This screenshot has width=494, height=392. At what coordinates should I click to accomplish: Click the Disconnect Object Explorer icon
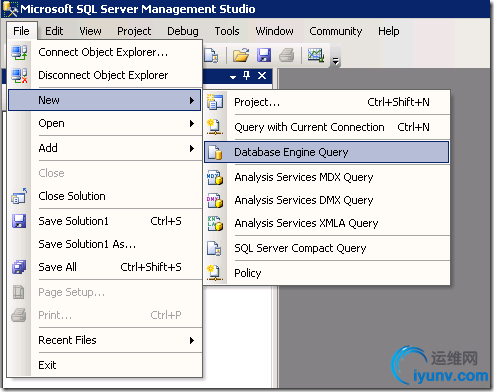coord(19,75)
